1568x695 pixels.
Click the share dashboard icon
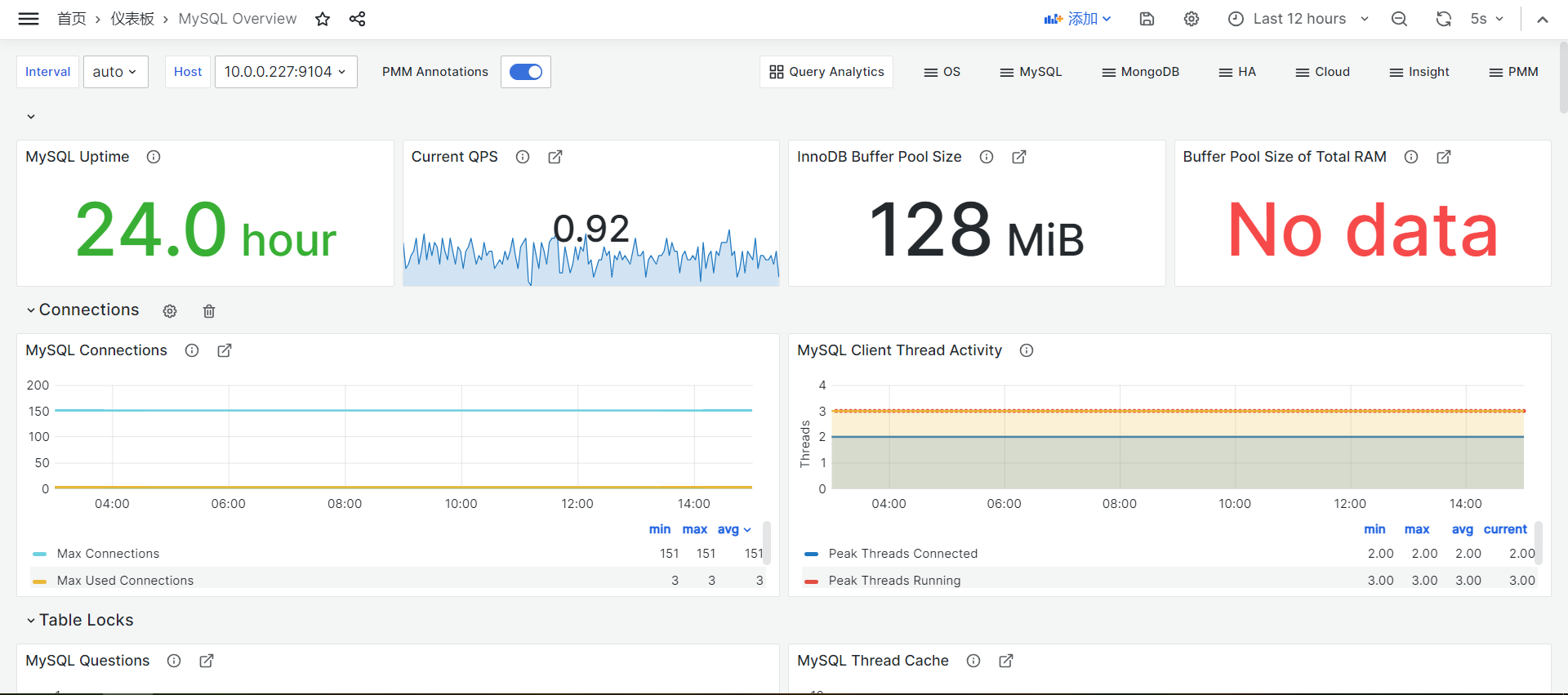coord(357,19)
